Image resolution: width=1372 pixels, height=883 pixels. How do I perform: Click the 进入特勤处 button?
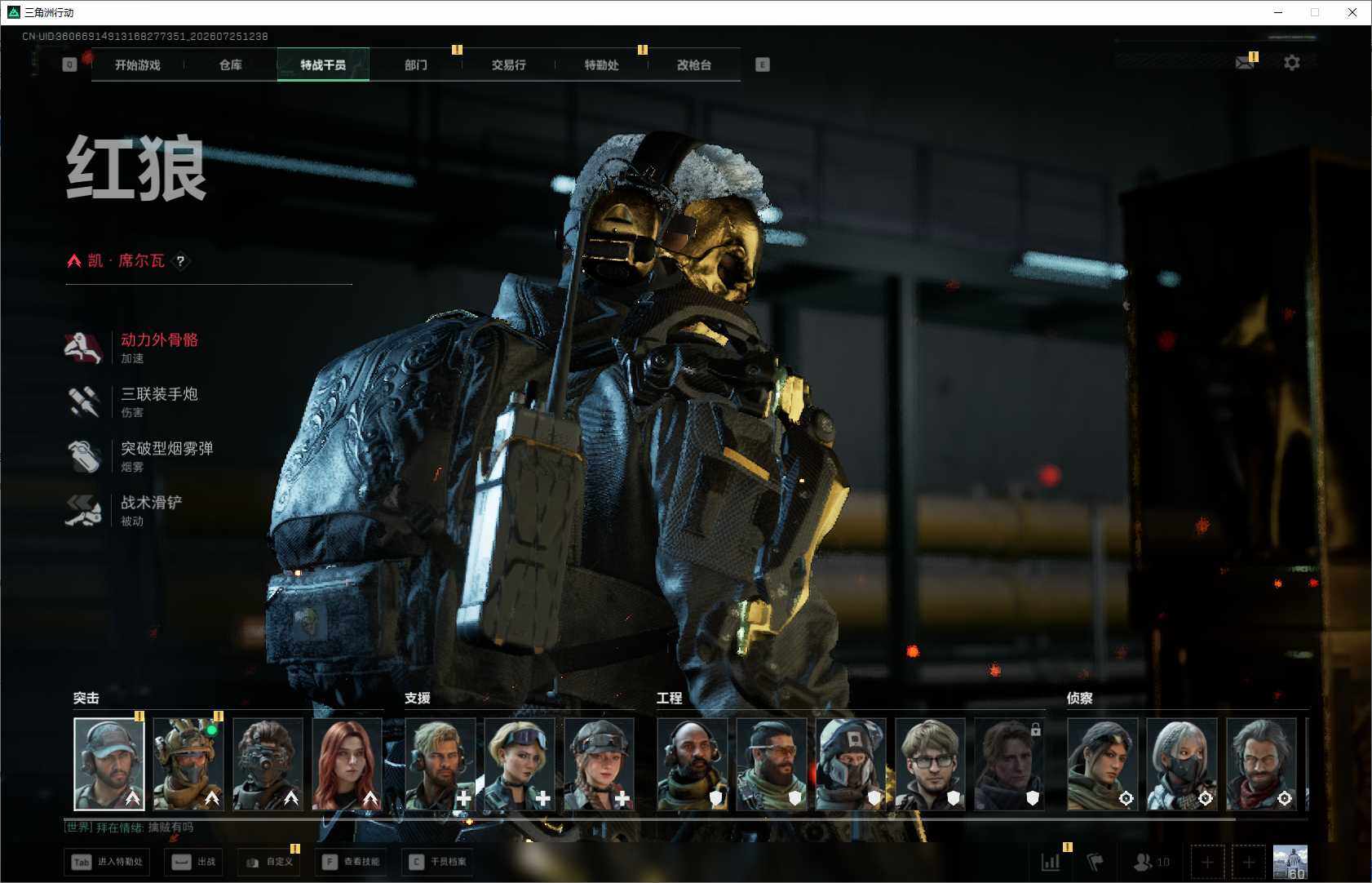(108, 862)
